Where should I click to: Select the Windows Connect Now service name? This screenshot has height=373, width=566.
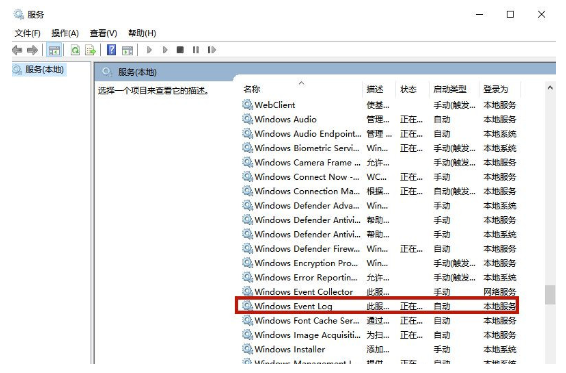[x=307, y=177]
